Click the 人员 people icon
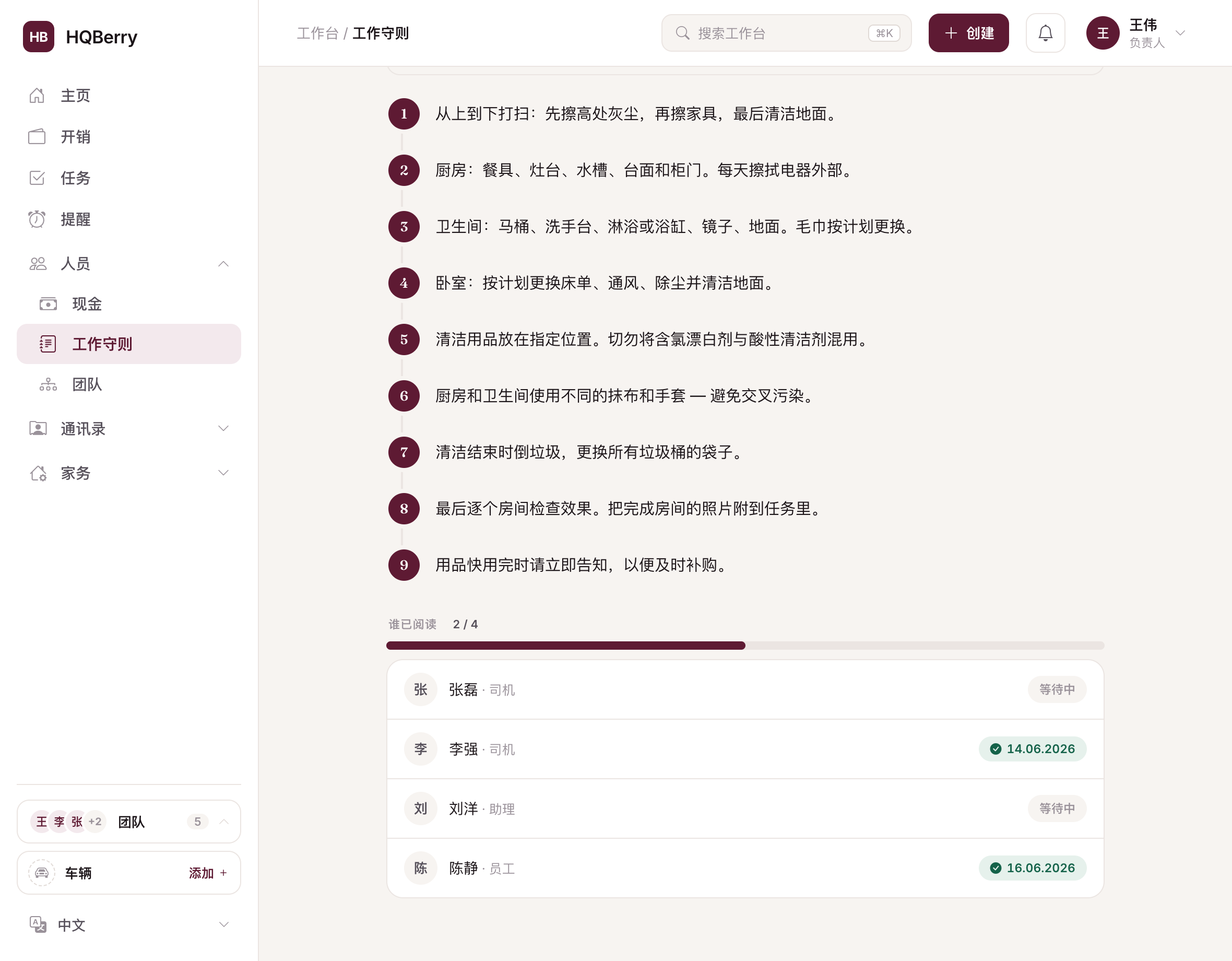Viewport: 1232px width, 961px height. (38, 264)
